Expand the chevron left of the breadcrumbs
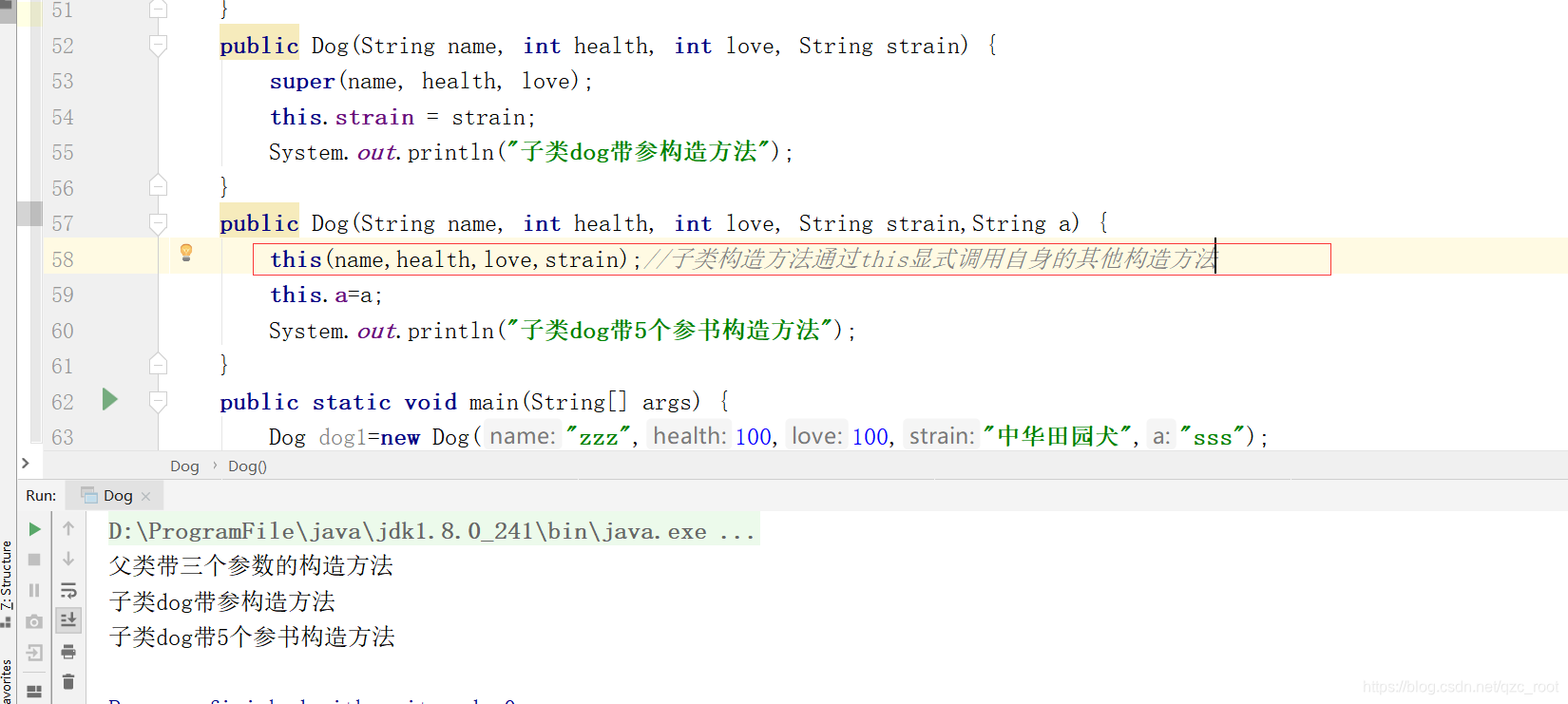The height and width of the screenshot is (704, 1568). click(26, 464)
